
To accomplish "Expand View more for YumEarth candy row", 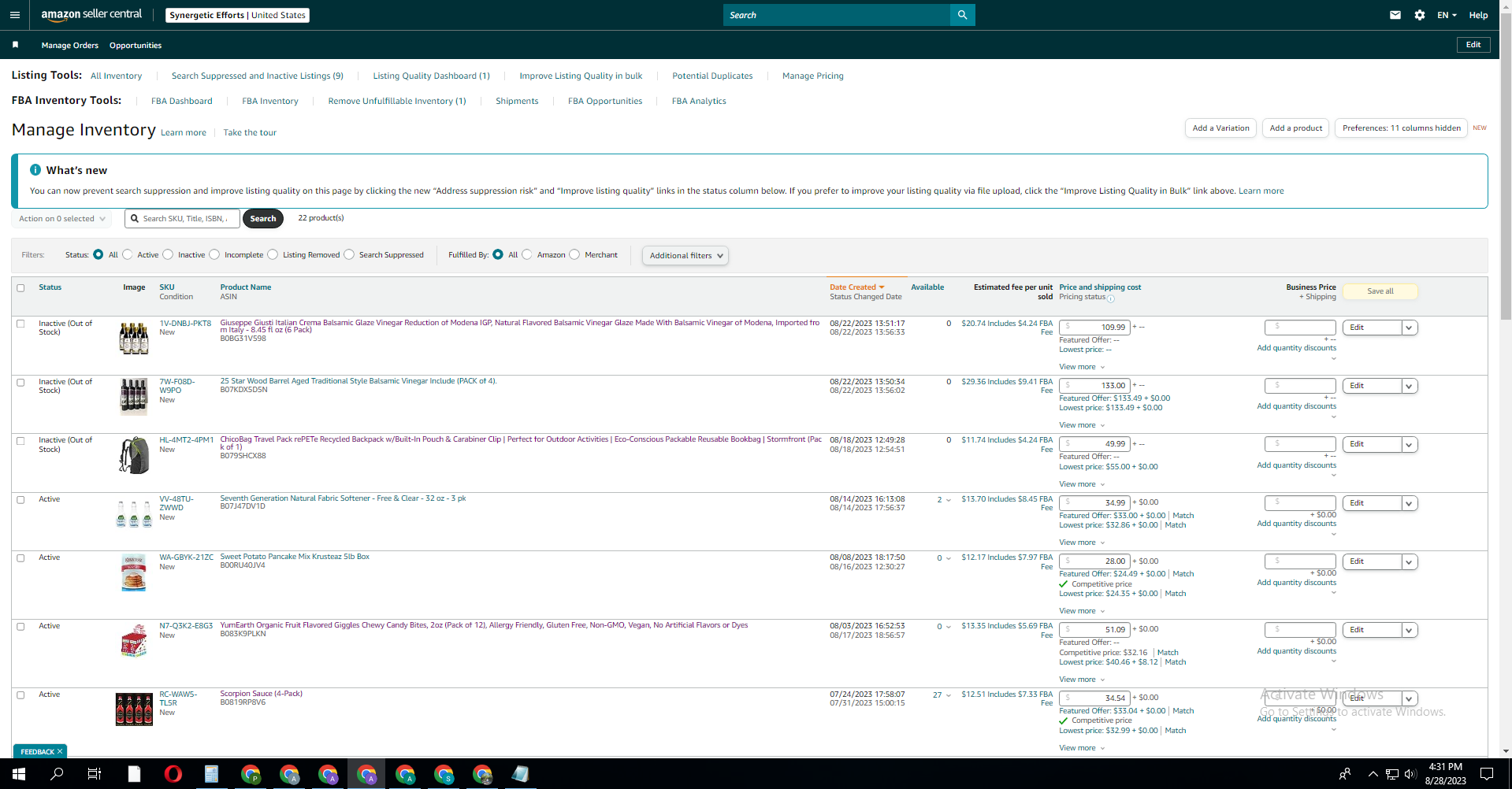I will [1082, 680].
